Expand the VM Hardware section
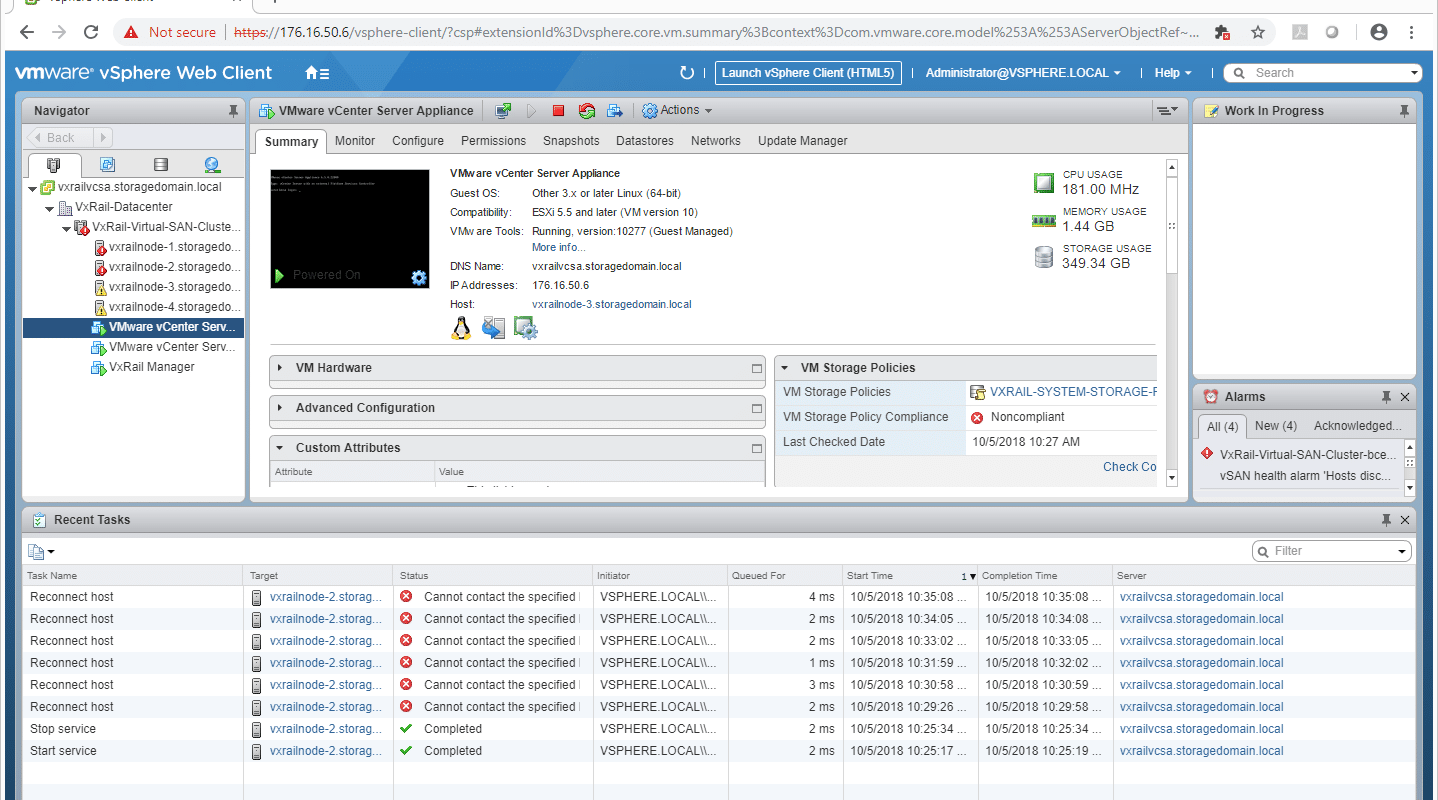 (281, 368)
